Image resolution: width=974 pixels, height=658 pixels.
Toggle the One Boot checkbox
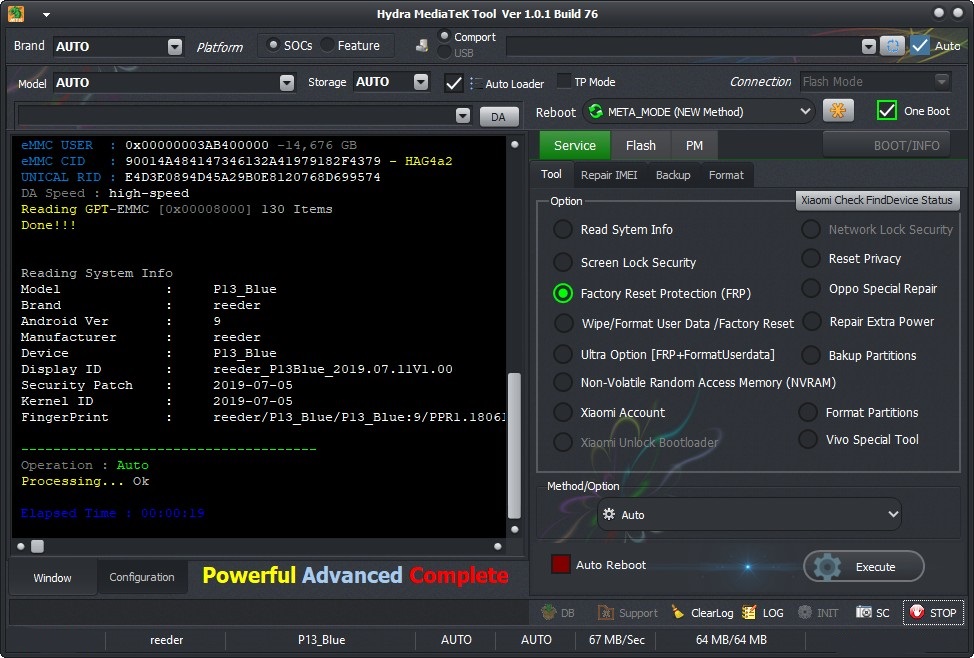tap(886, 111)
